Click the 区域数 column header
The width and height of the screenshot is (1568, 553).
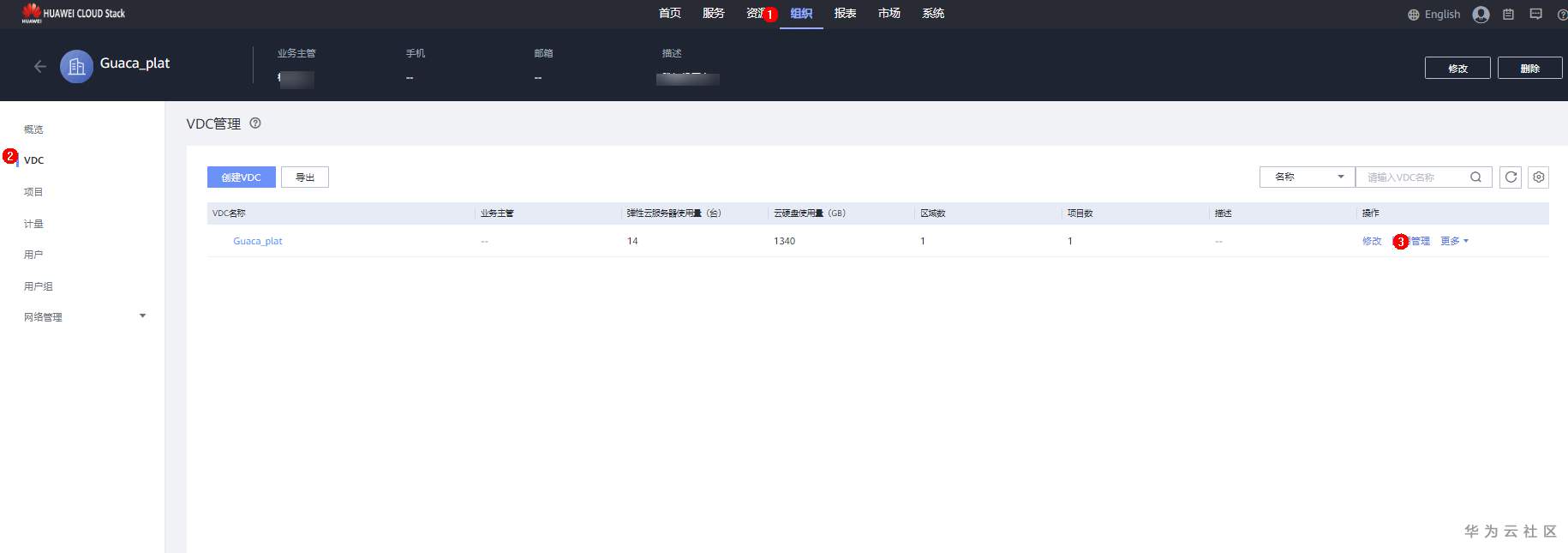tap(933, 213)
